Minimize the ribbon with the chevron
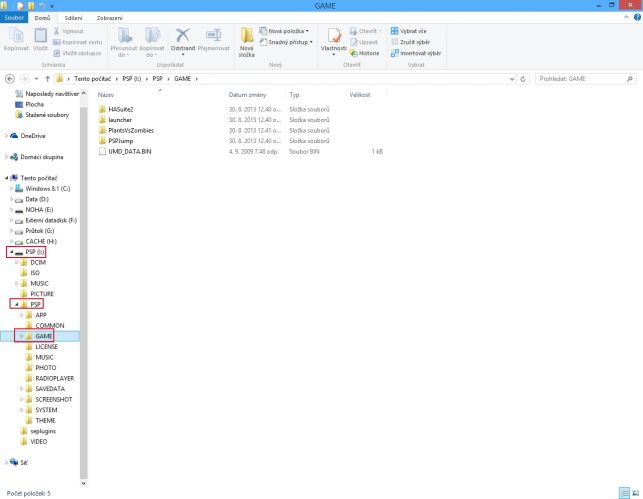 pos(626,17)
